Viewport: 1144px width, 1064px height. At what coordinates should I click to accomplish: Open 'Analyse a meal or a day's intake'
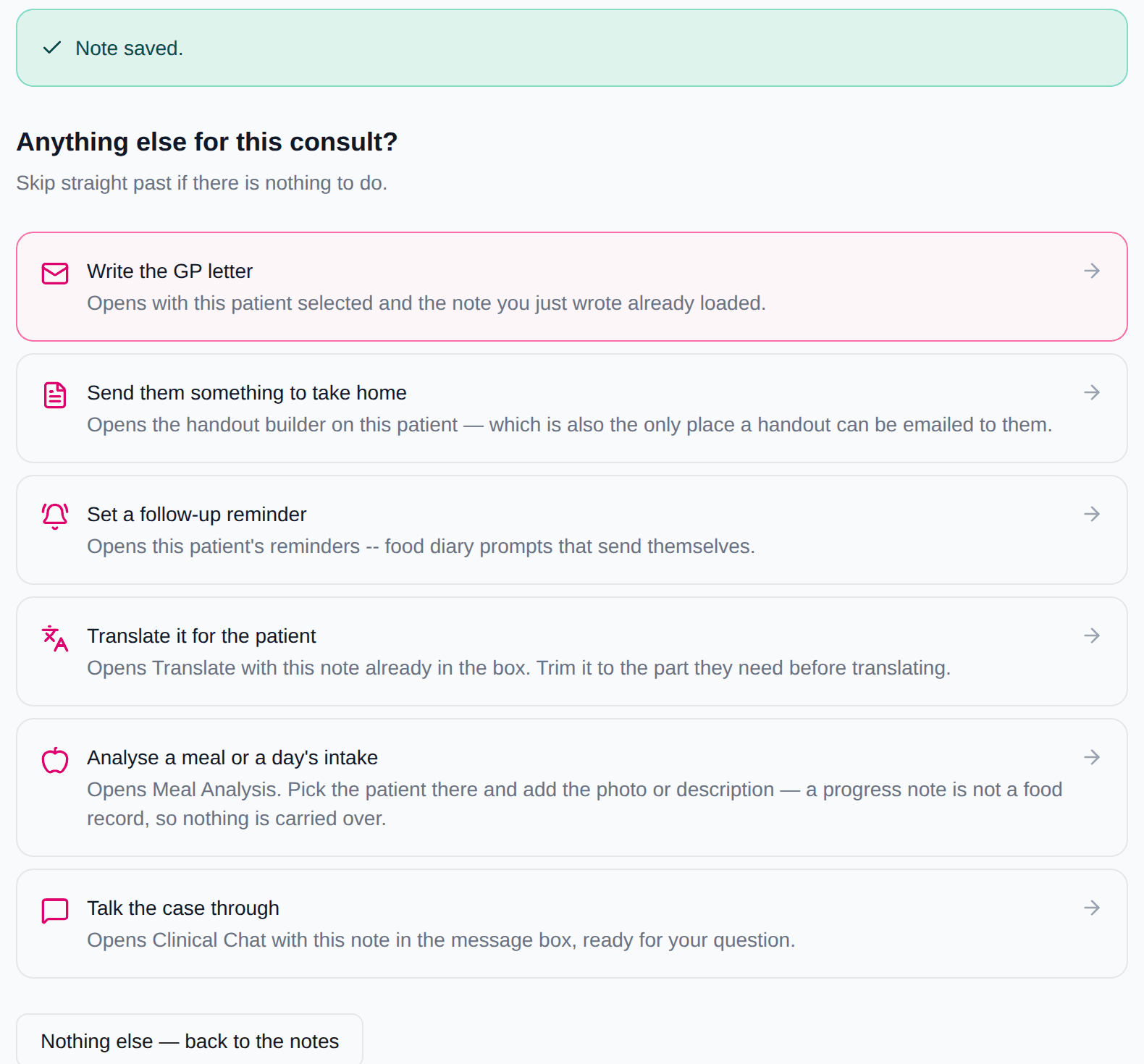point(232,758)
